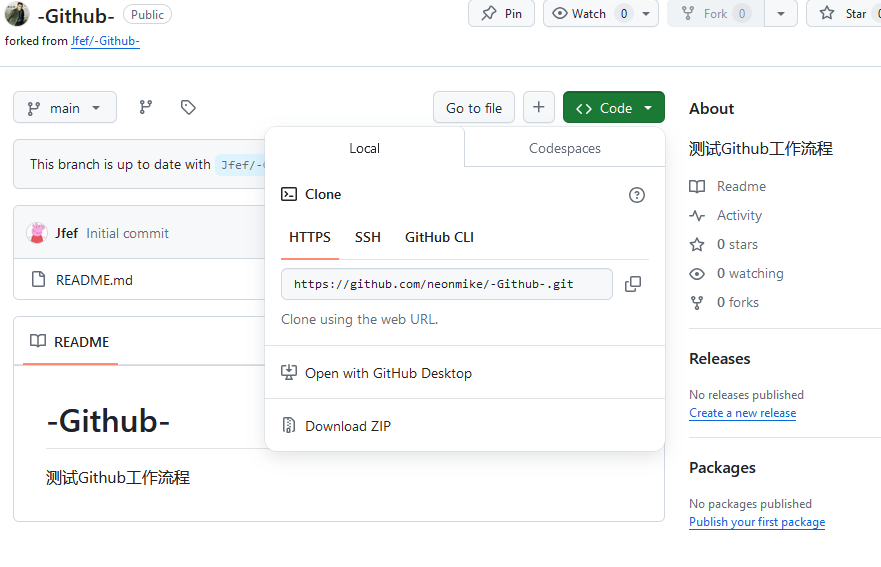Click Create a new release
The image size is (881, 567).
[x=743, y=413]
